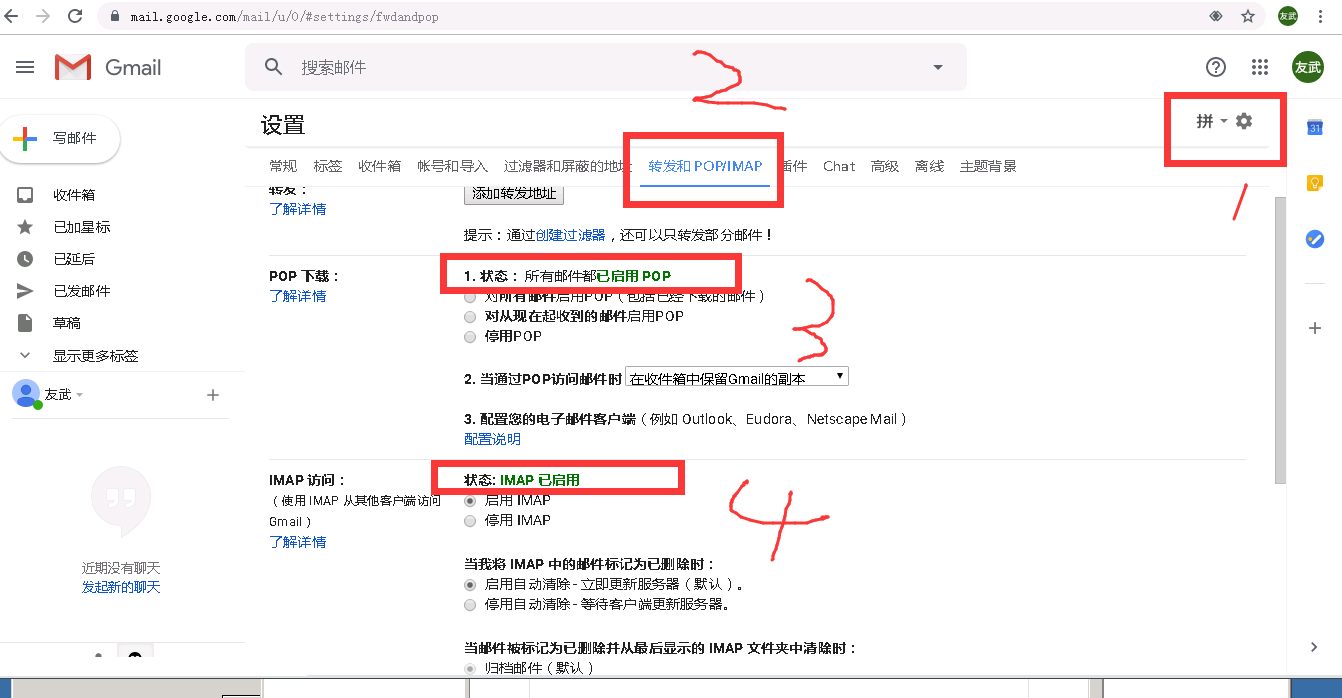
Task: Click the settings gear icon
Action: tap(1244, 121)
